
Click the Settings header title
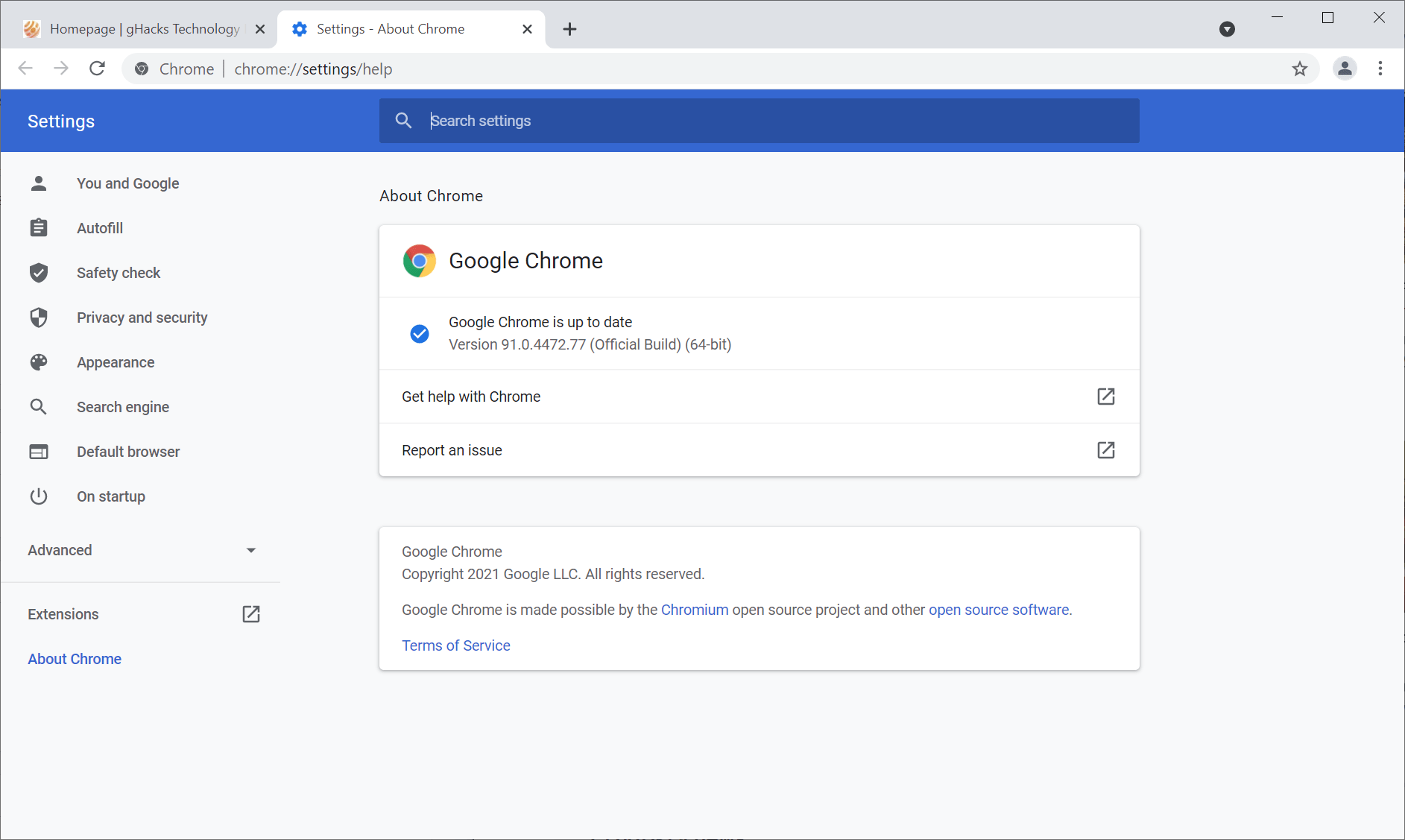click(x=61, y=121)
